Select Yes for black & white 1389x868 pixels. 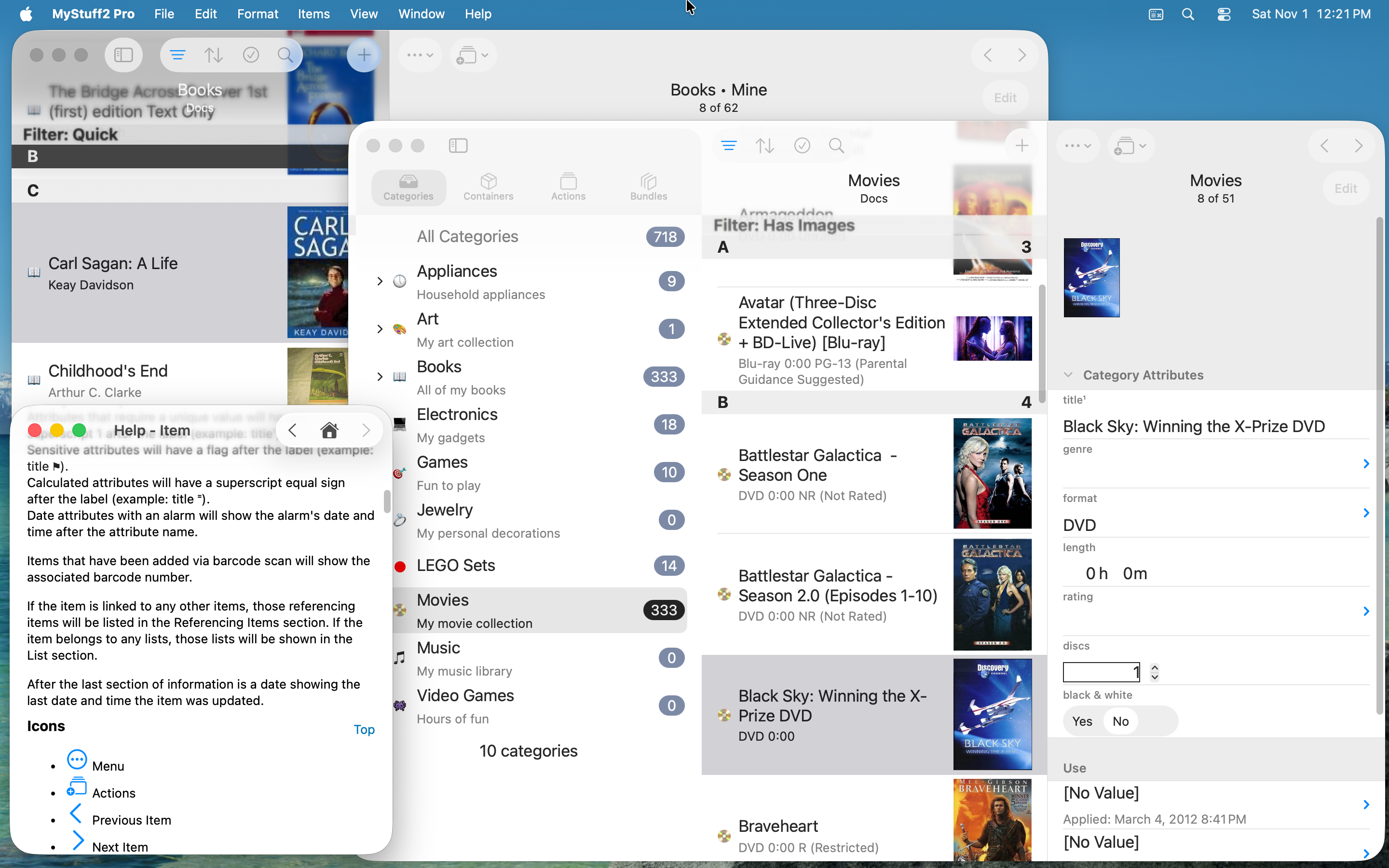(x=1082, y=721)
